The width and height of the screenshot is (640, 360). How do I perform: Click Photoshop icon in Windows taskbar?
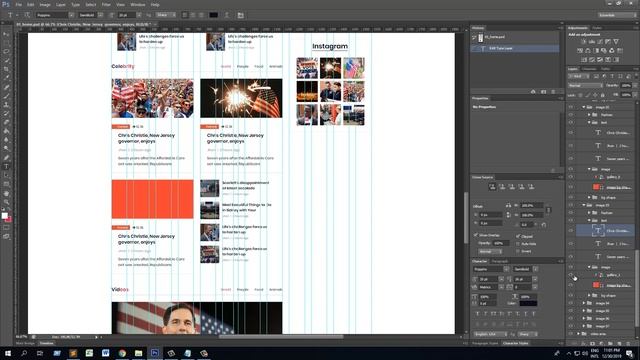click(155, 353)
